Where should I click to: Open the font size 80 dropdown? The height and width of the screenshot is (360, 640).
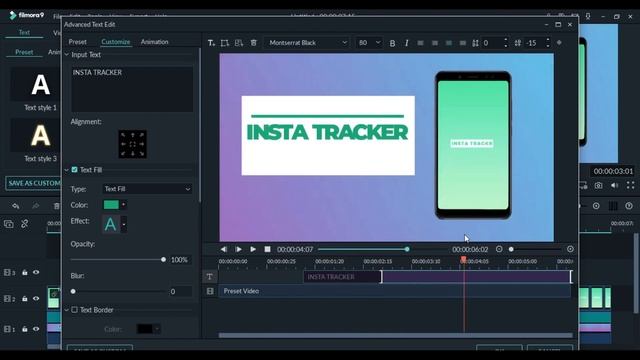click(x=369, y=43)
